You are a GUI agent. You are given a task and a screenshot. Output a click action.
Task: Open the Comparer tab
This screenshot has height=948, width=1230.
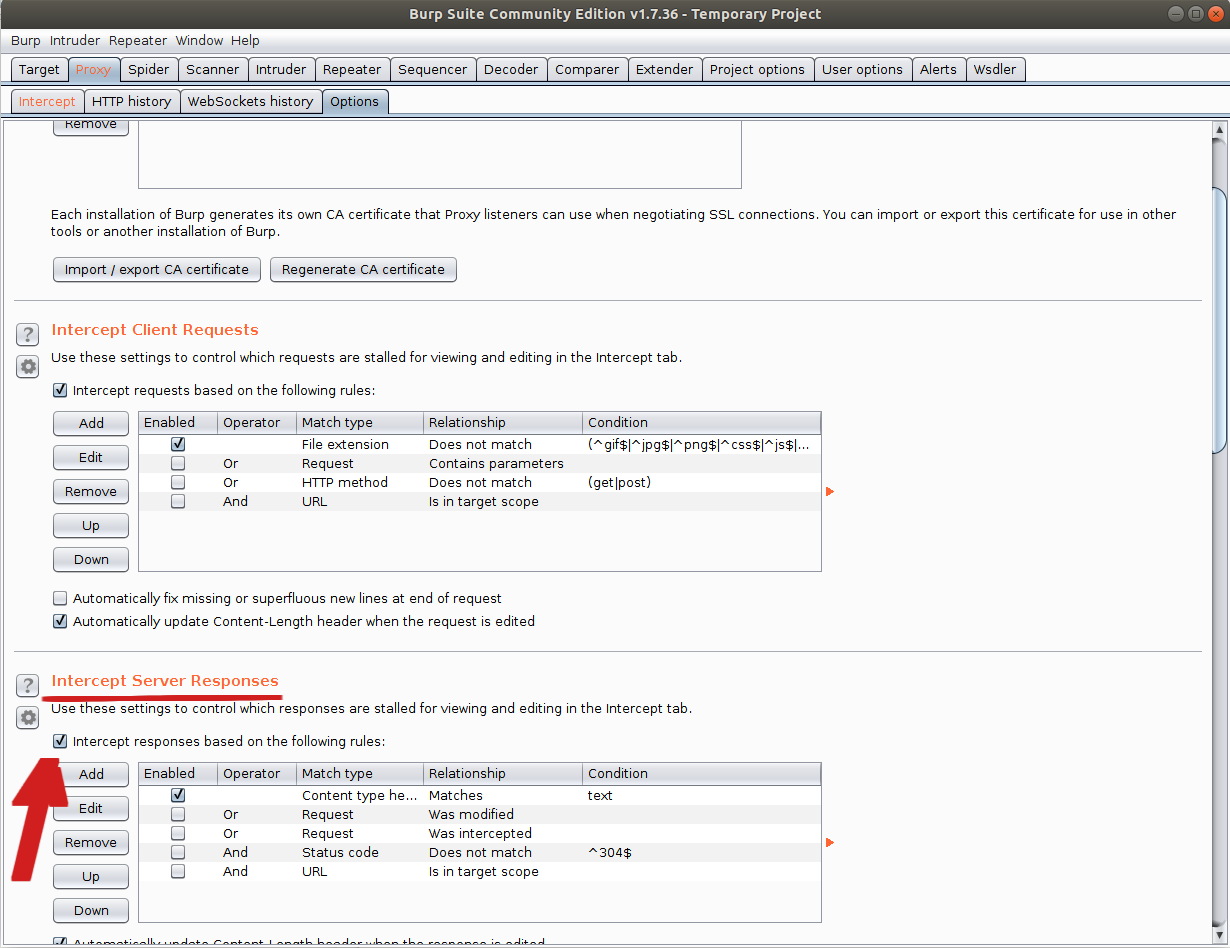pyautogui.click(x=587, y=70)
